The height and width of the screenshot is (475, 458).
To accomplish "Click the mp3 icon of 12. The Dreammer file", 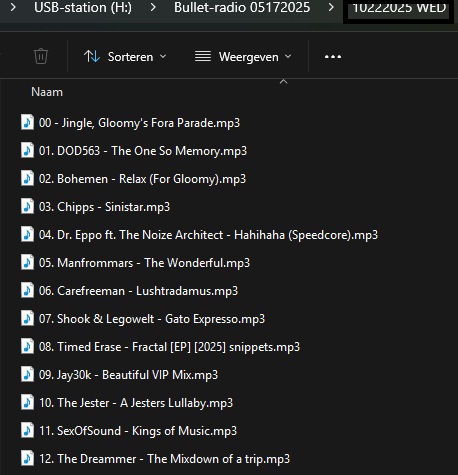I will click(x=27, y=458).
